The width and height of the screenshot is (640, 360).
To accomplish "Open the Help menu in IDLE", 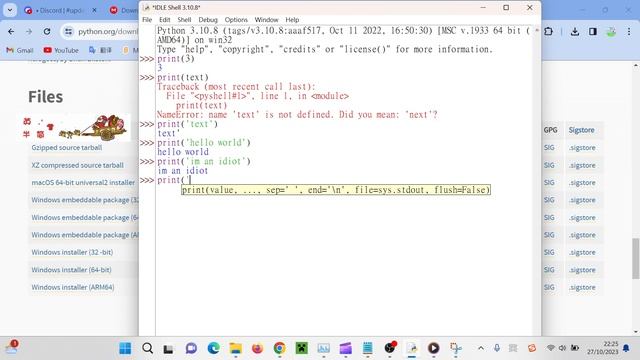I will 292,20.
